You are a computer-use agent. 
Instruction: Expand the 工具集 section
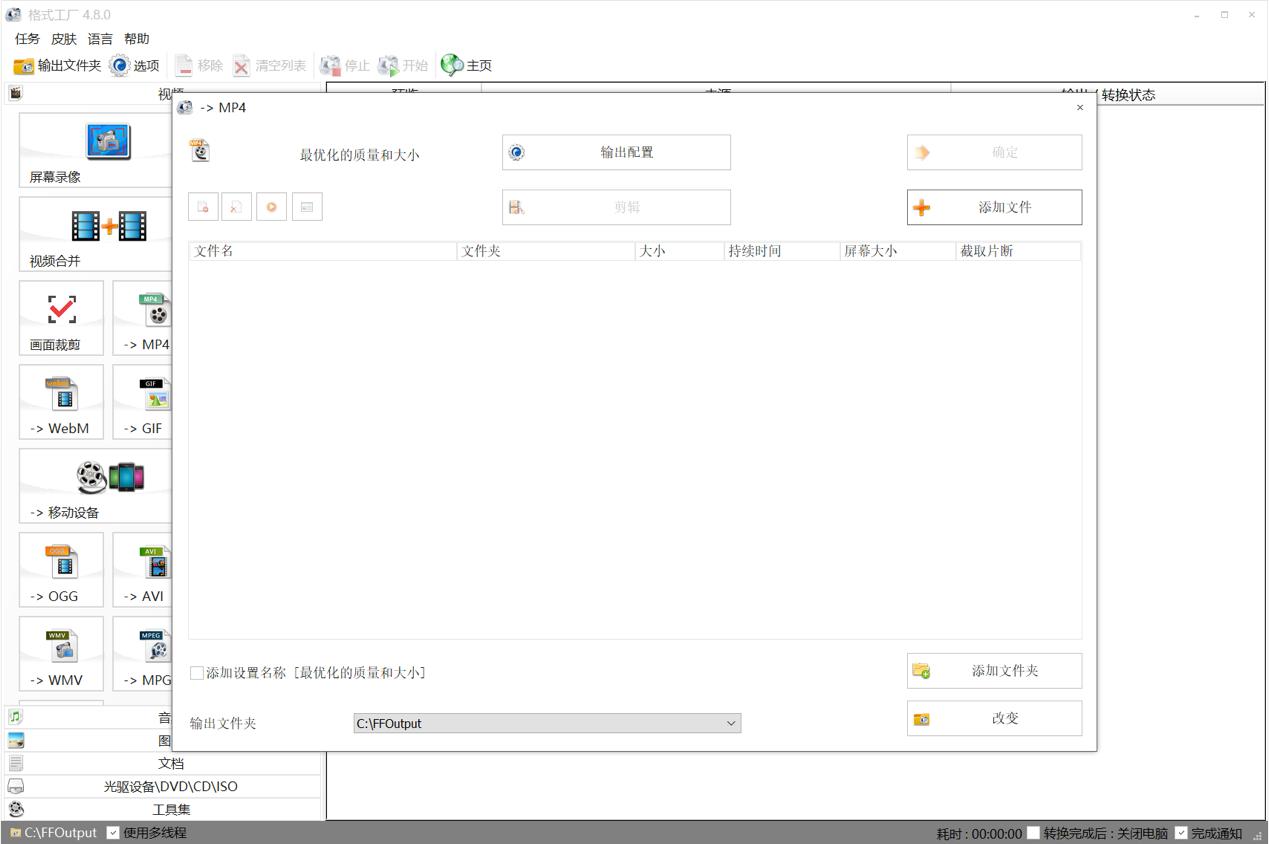pyautogui.click(x=170, y=809)
